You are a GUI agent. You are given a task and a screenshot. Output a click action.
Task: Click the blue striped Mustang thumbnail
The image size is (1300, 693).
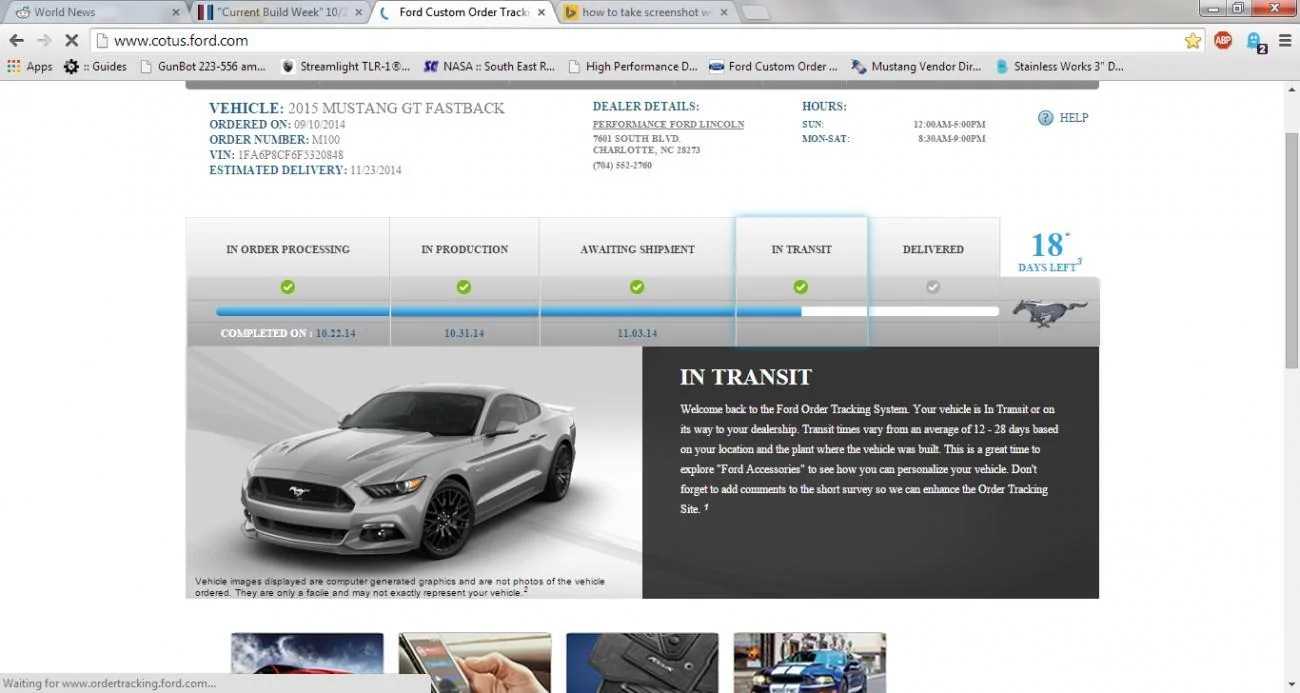tap(810, 662)
